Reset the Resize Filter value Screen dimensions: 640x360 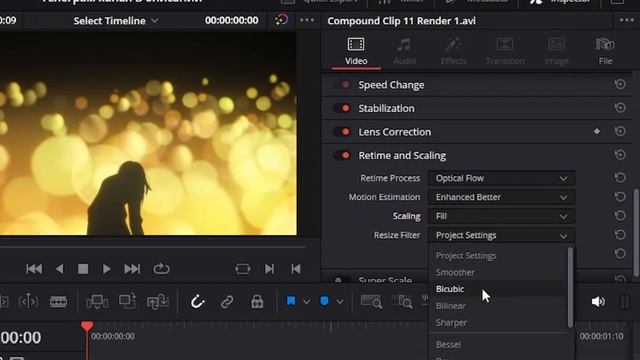point(620,235)
